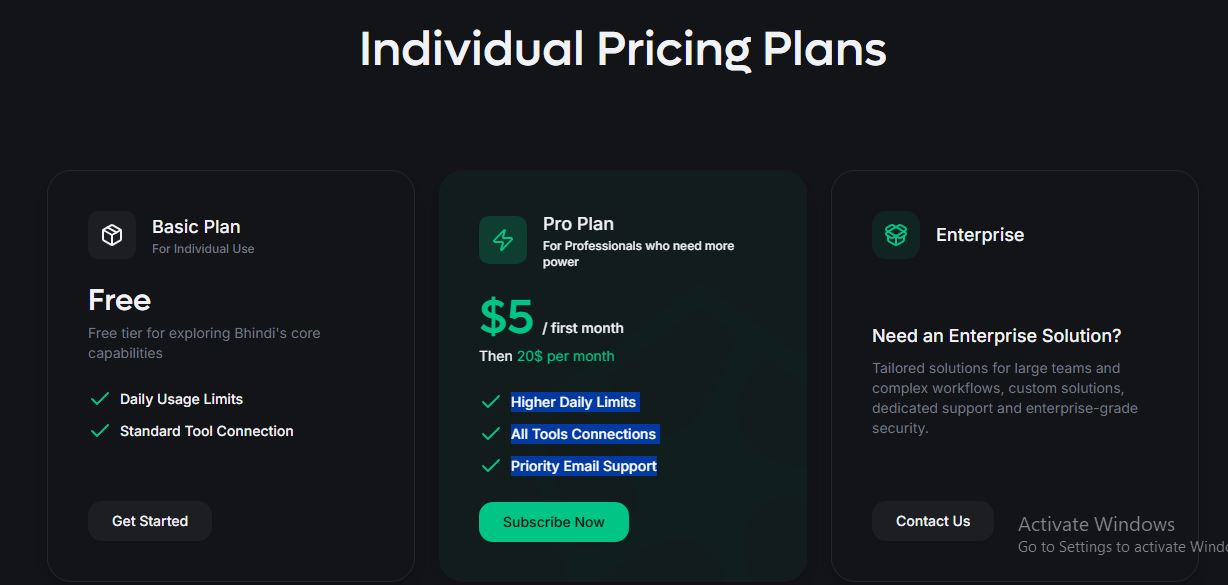Click the Individual Pricing Plans heading
Viewport: 1228px width, 585px height.
(x=623, y=49)
